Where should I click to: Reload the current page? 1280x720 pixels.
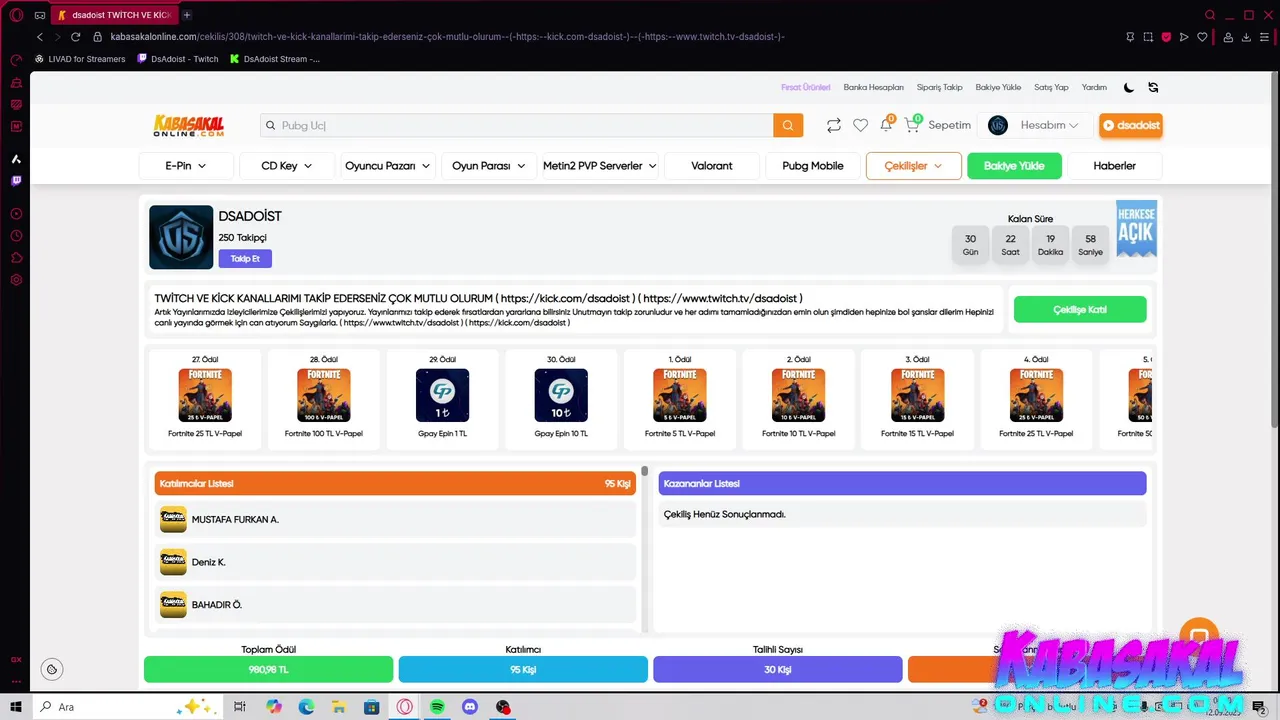pos(75,37)
